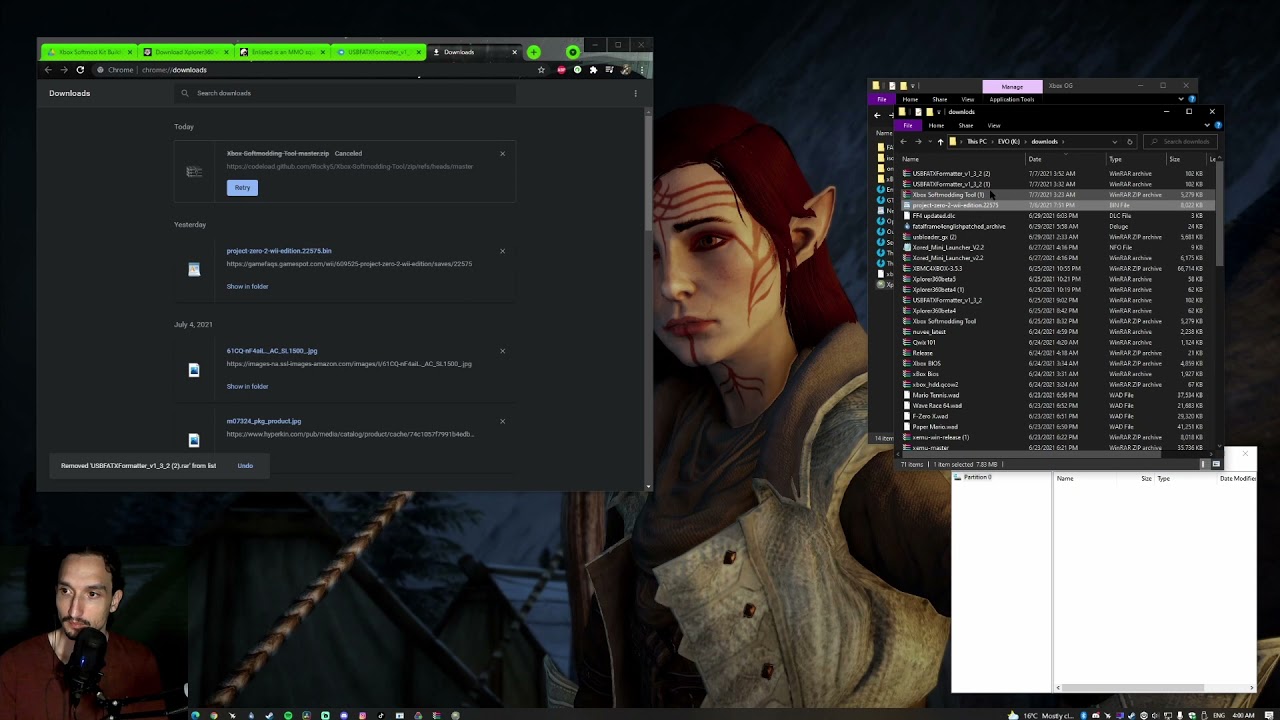Refresh the downloads folder view
Image resolution: width=1280 pixels, height=720 pixels.
(x=1129, y=141)
